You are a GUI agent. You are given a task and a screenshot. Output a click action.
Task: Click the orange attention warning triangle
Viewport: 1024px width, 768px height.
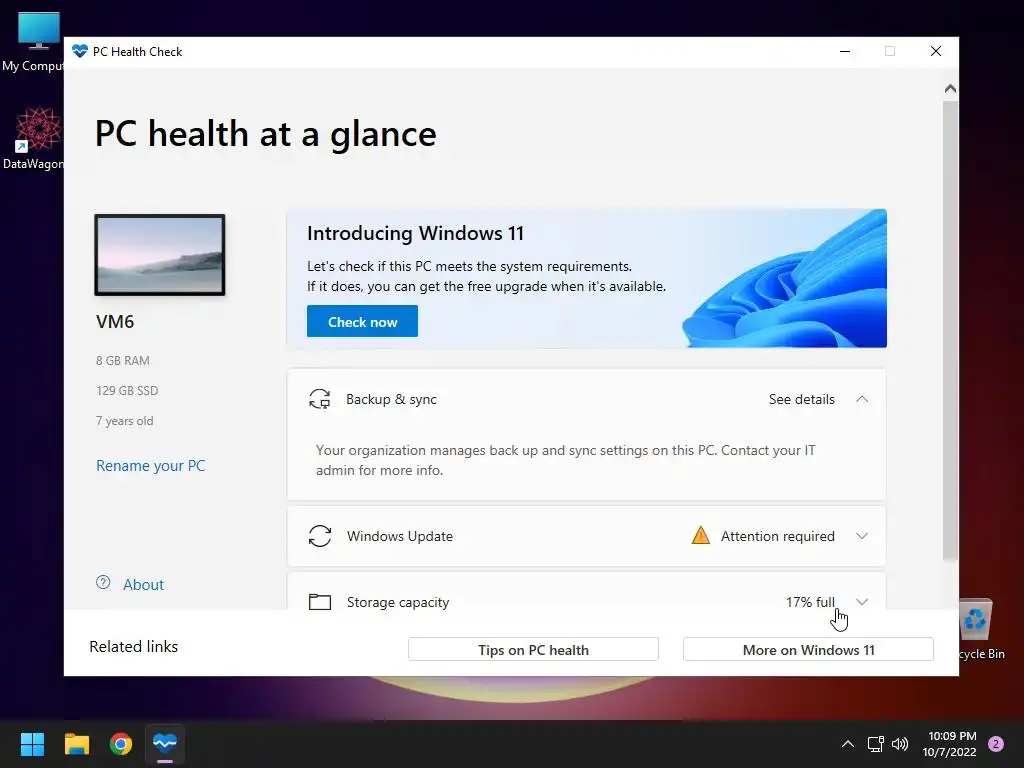(x=700, y=536)
